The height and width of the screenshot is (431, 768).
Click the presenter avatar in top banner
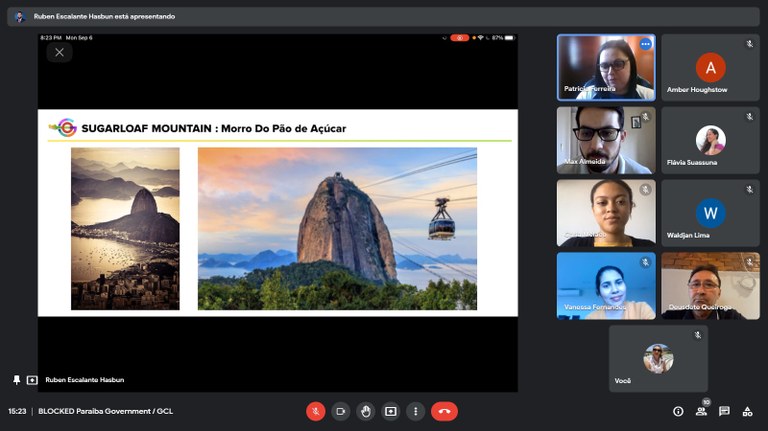(x=19, y=17)
